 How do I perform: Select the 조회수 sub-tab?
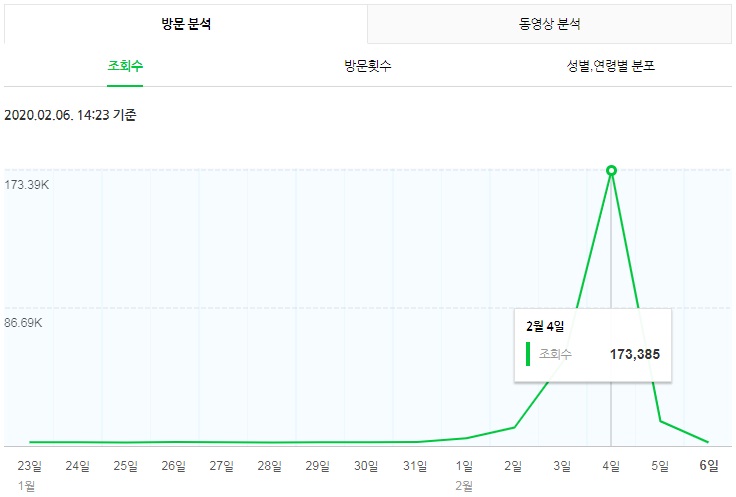[125, 67]
